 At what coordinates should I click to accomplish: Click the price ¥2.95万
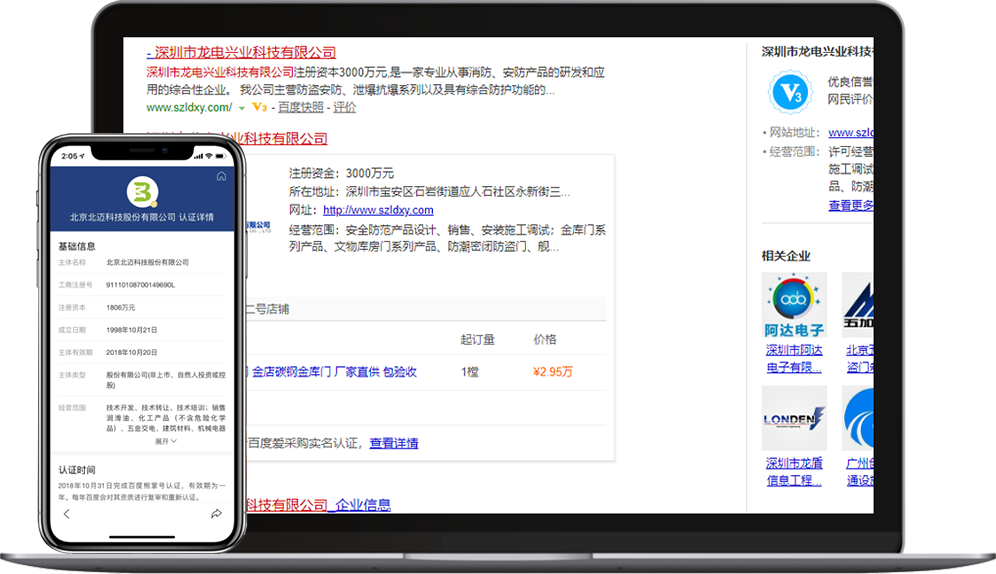[553, 371]
